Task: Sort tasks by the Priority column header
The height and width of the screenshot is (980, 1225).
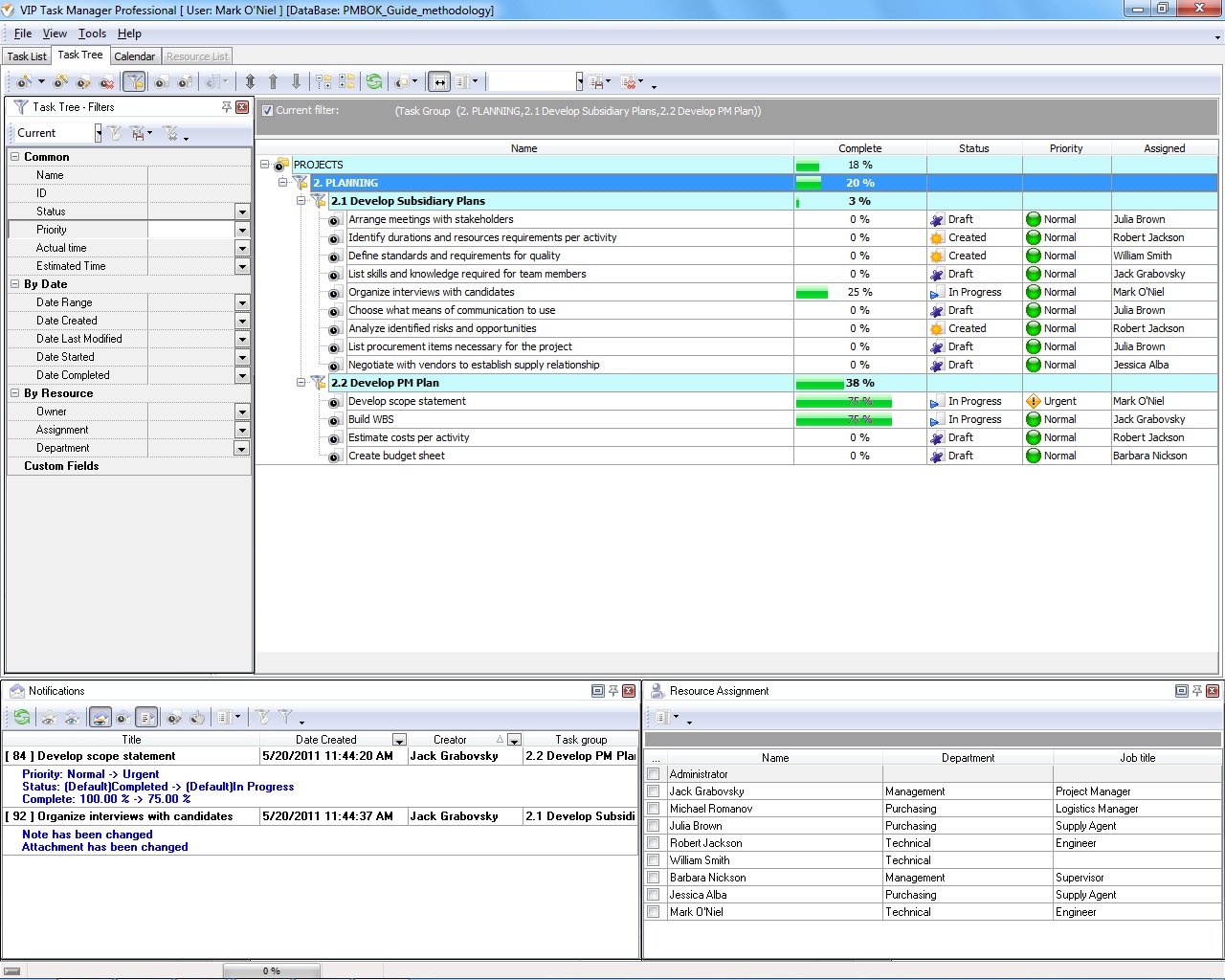Action: 1065,148
